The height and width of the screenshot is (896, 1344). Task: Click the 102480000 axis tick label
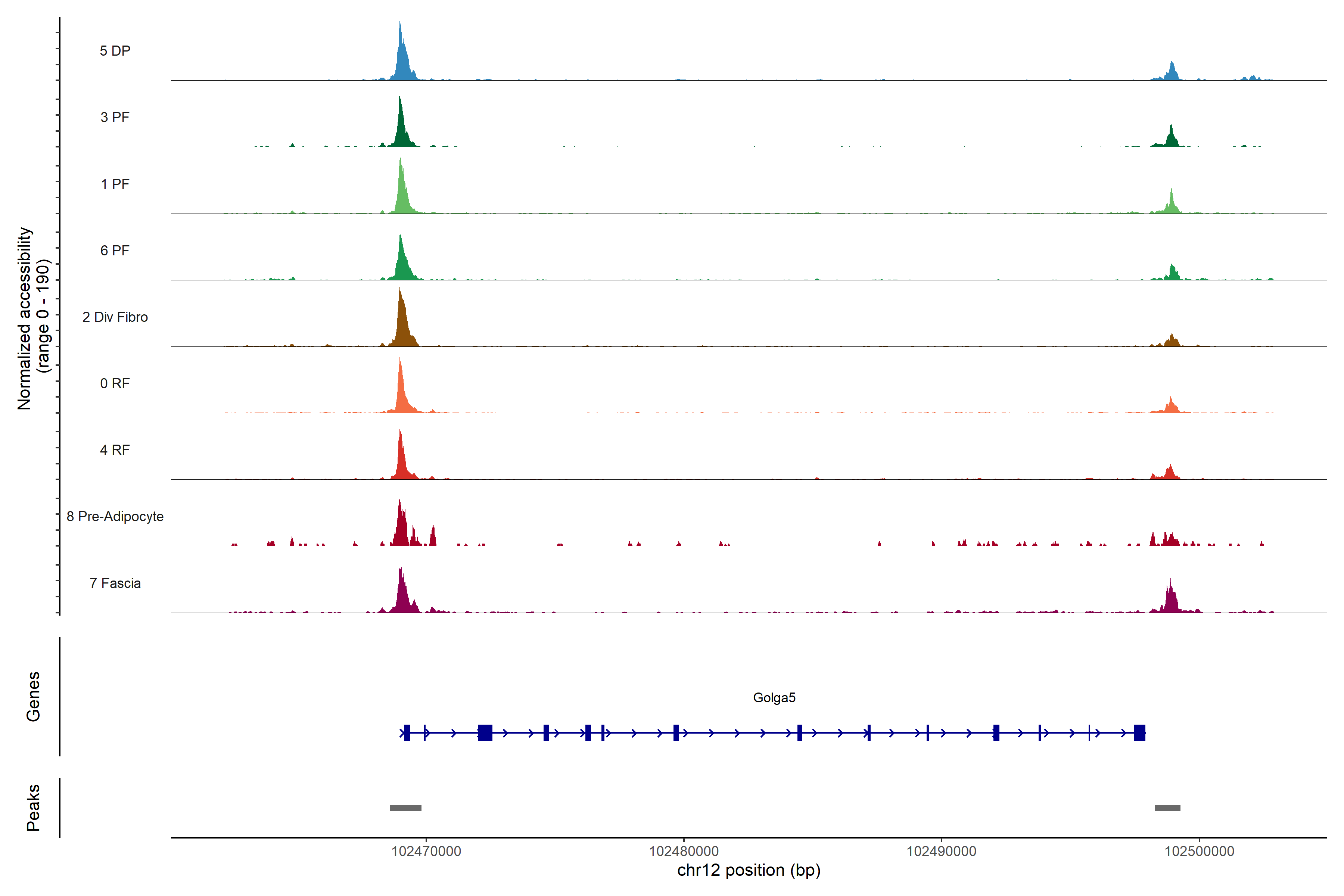(684, 852)
